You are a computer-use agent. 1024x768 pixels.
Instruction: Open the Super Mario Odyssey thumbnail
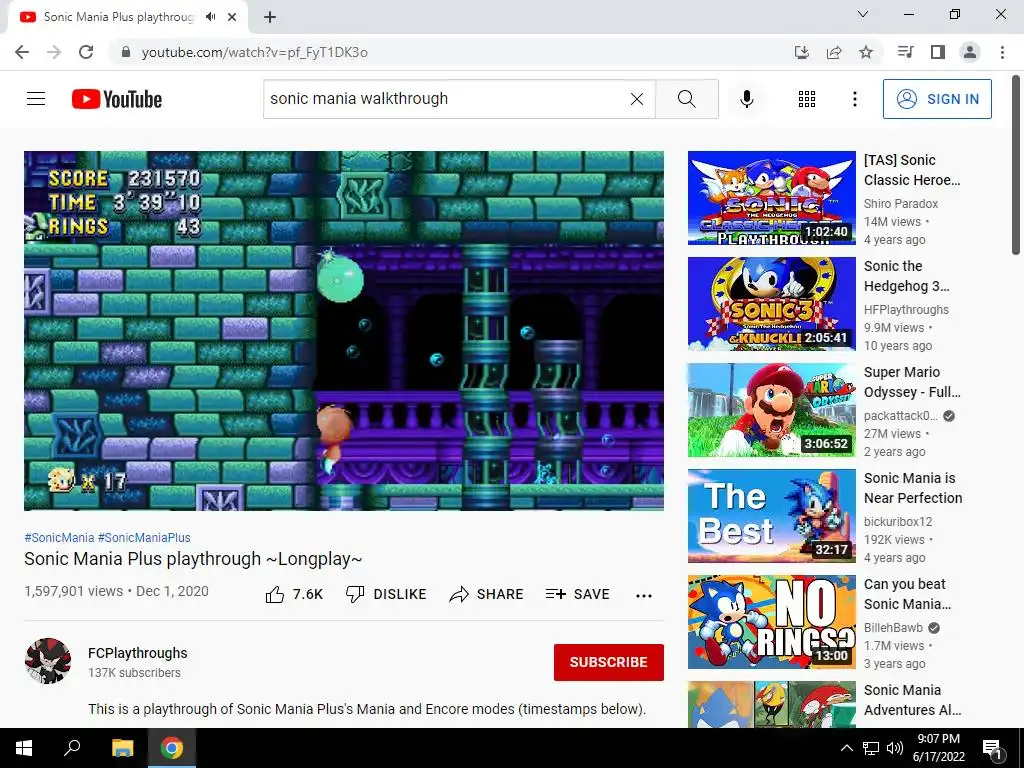click(771, 409)
